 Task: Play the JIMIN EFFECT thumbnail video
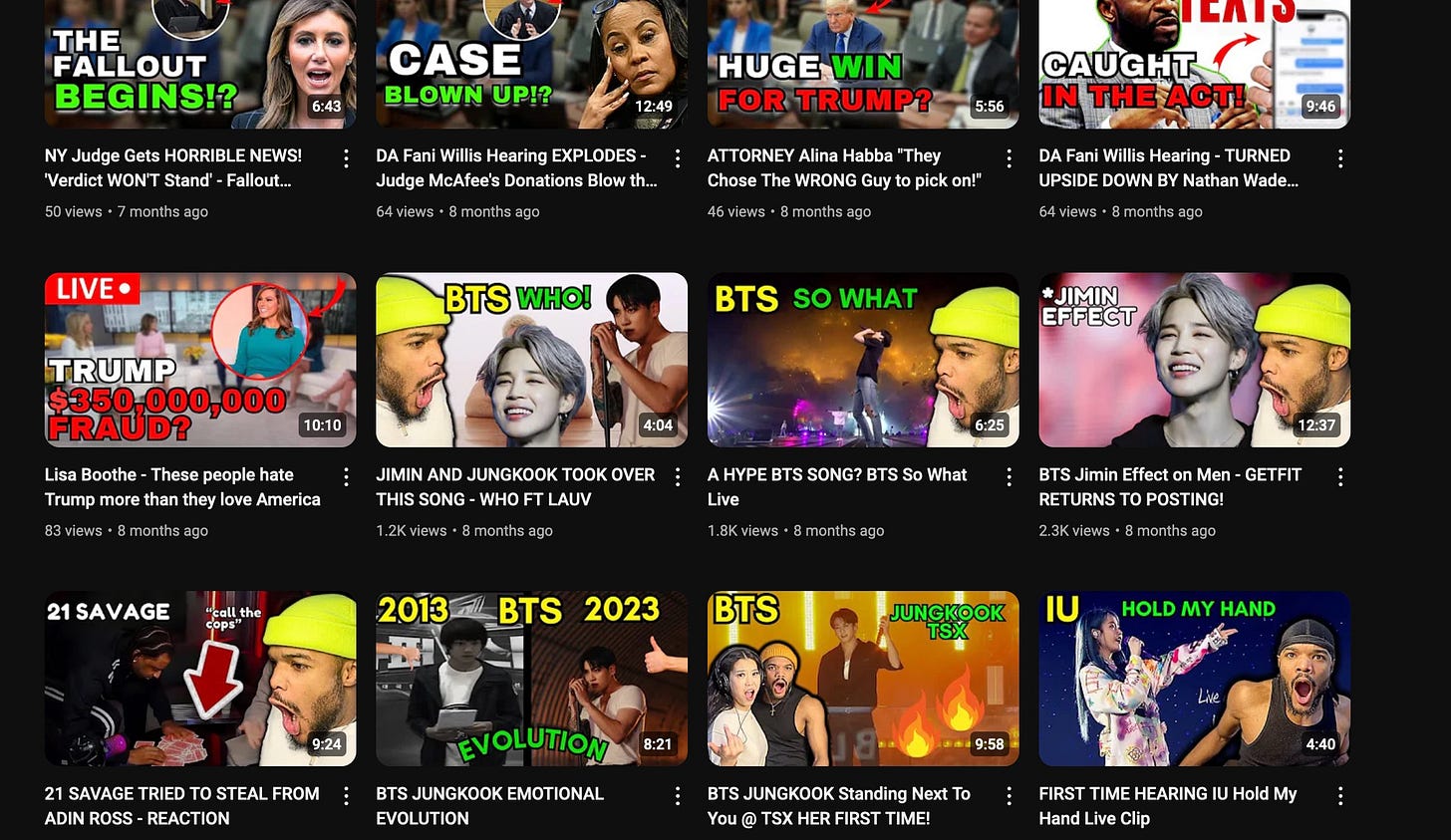[1194, 360]
